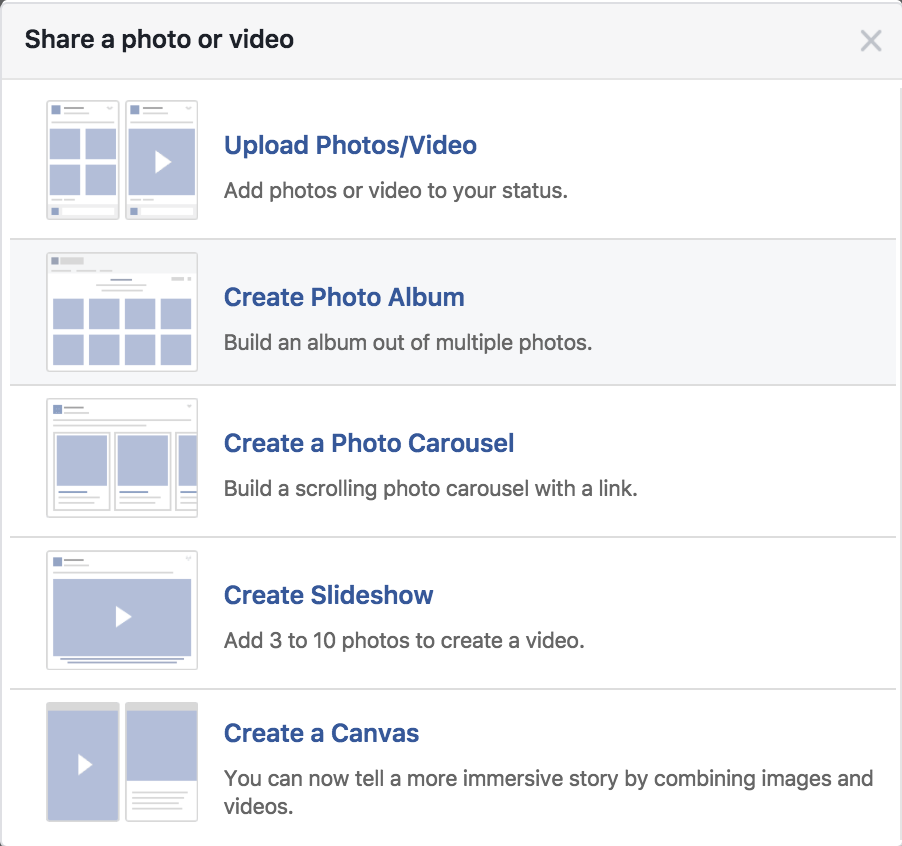This screenshot has height=846, width=902.
Task: Click the Photo Carousel preview icon
Action: coord(122,458)
